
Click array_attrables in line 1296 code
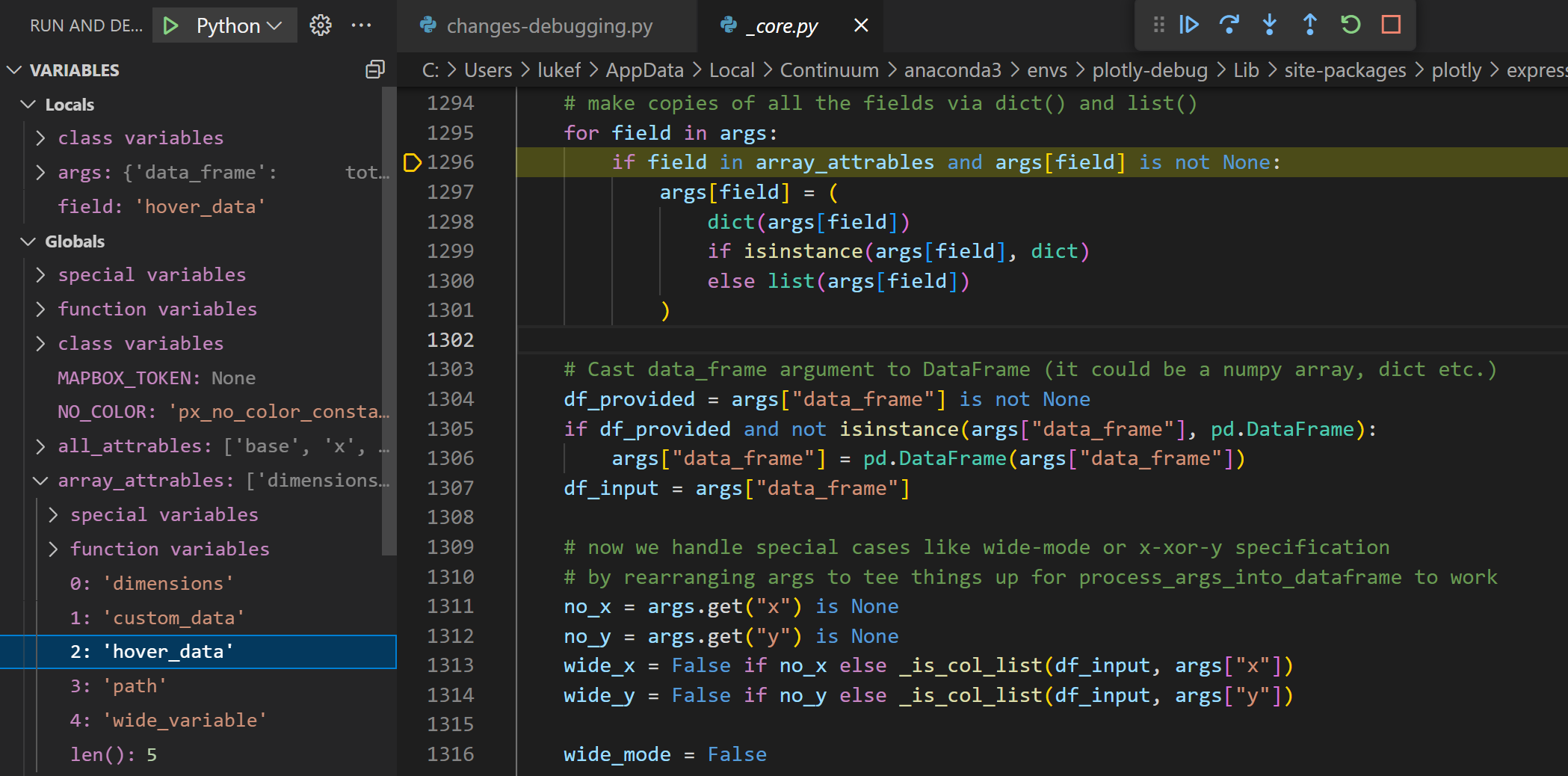point(845,162)
